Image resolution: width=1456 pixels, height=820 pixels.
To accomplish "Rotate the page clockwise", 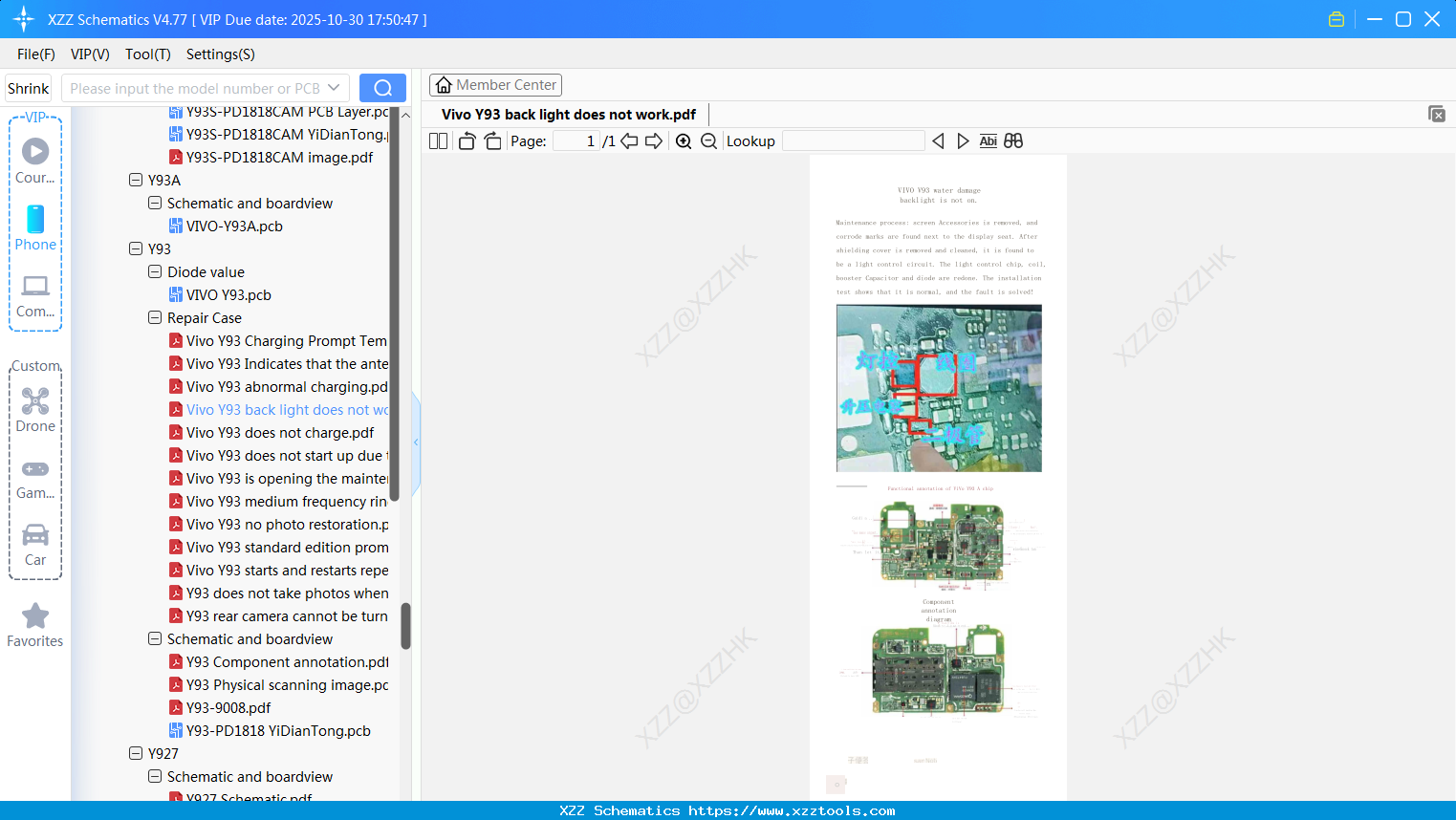I will [x=492, y=141].
